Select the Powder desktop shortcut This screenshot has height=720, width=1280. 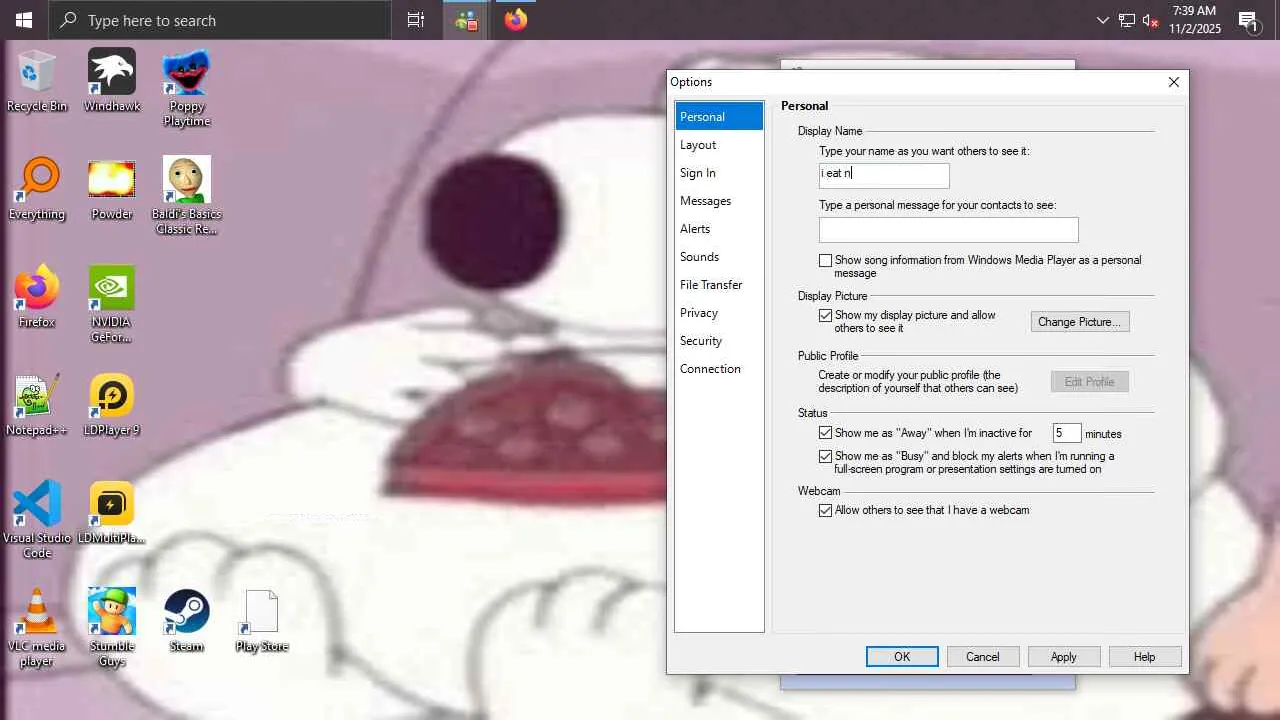112,188
